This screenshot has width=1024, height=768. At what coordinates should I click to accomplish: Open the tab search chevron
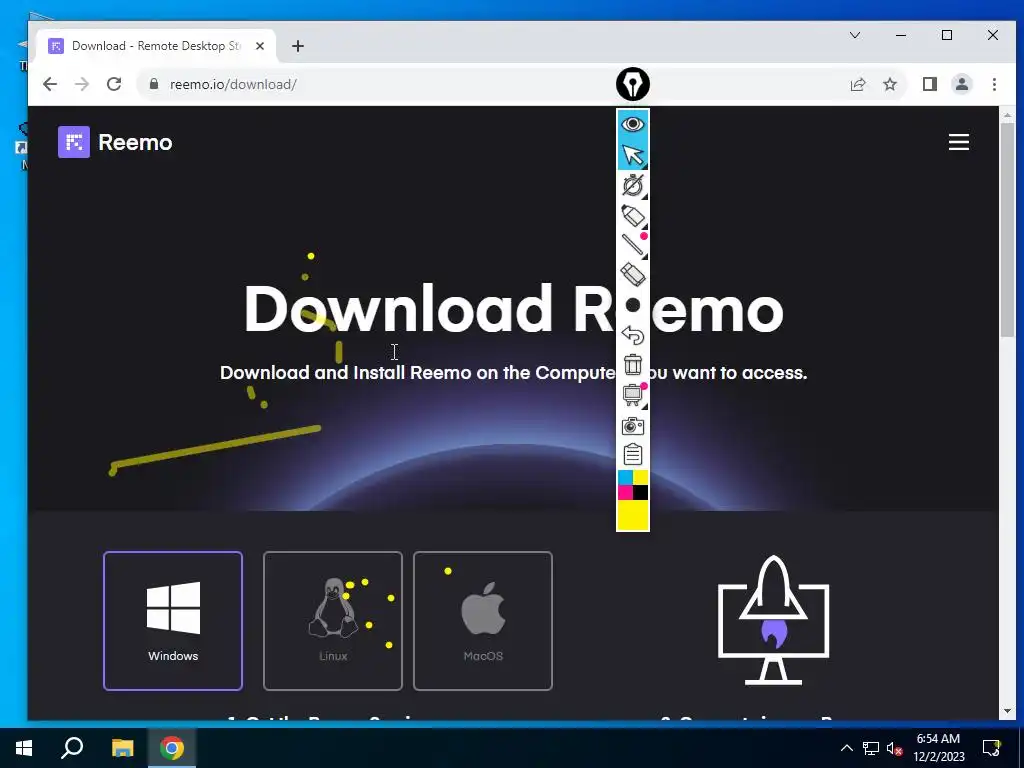click(855, 35)
